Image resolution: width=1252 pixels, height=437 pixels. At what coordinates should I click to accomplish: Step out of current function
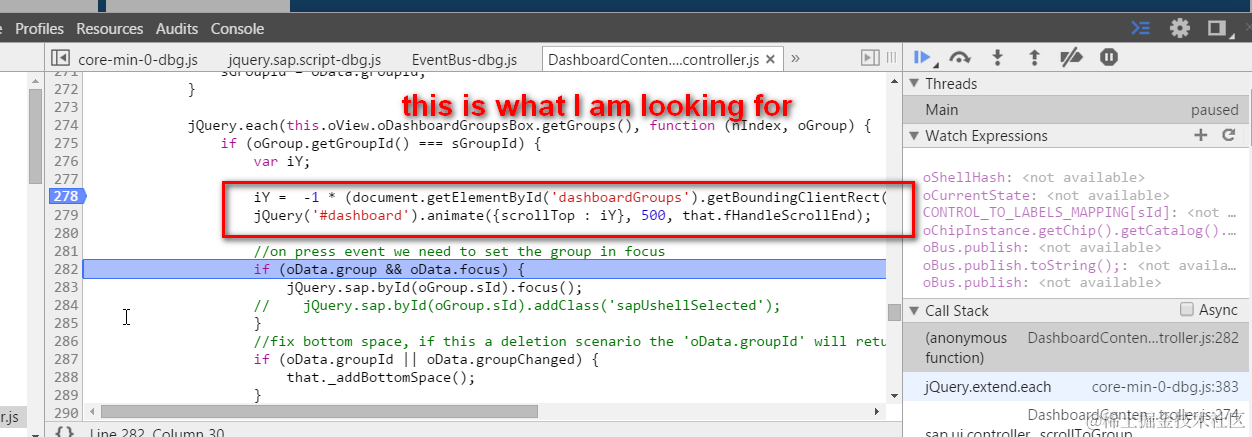[1034, 58]
